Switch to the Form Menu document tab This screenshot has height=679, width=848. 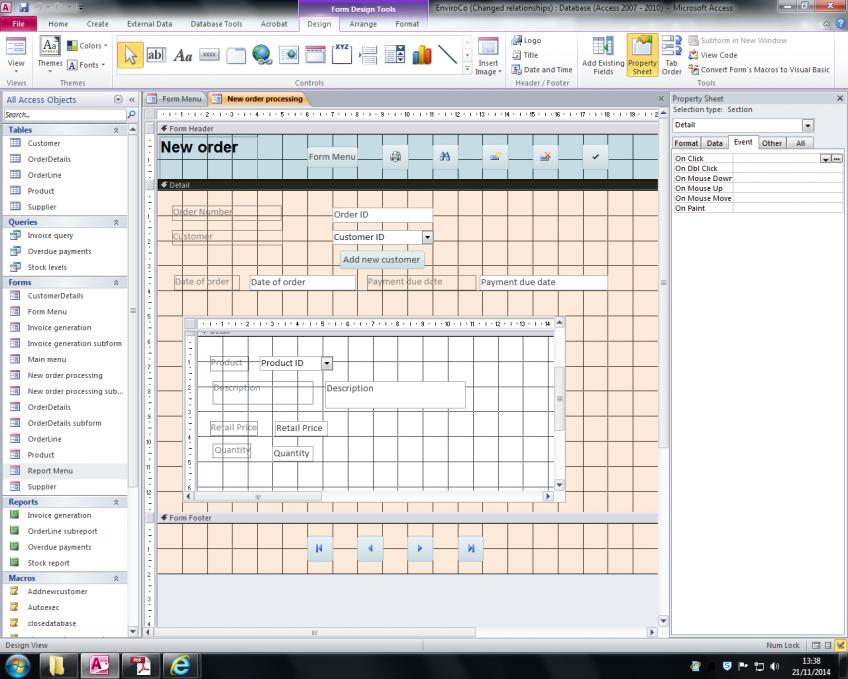tap(176, 99)
